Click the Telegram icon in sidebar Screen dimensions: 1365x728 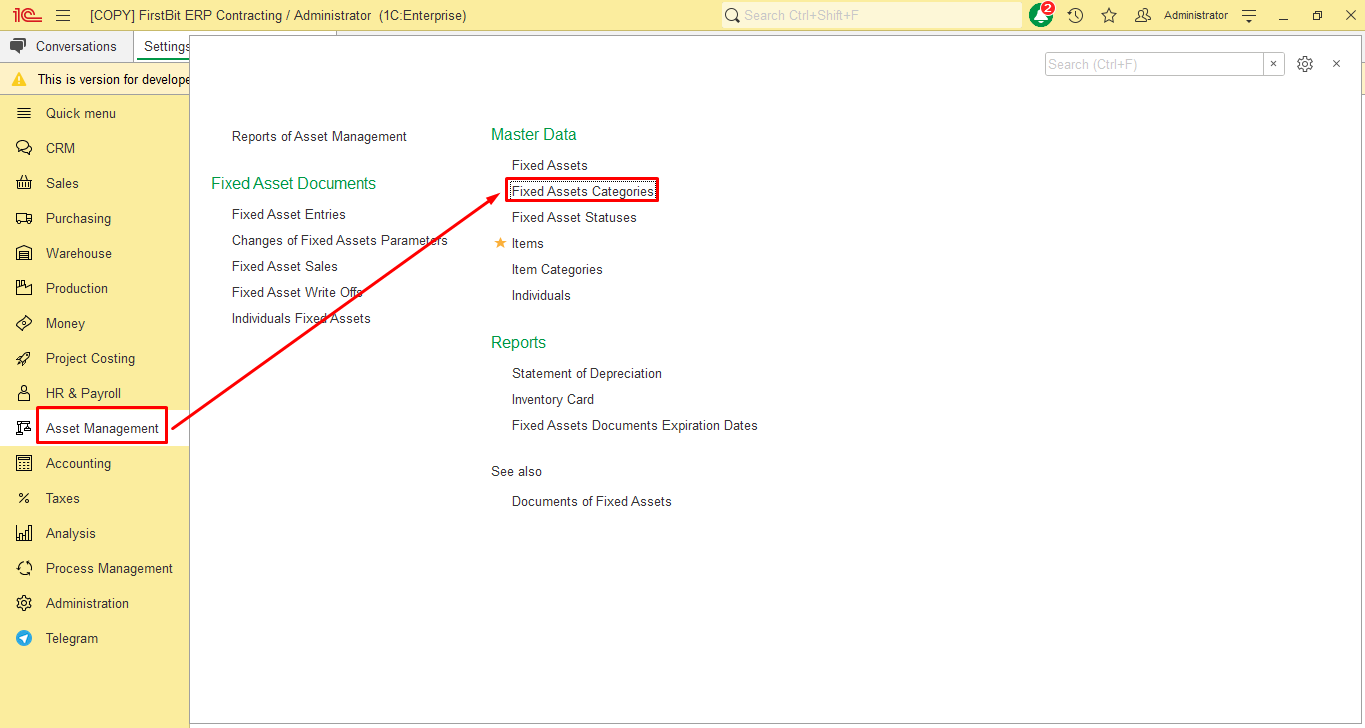pyautogui.click(x=24, y=638)
